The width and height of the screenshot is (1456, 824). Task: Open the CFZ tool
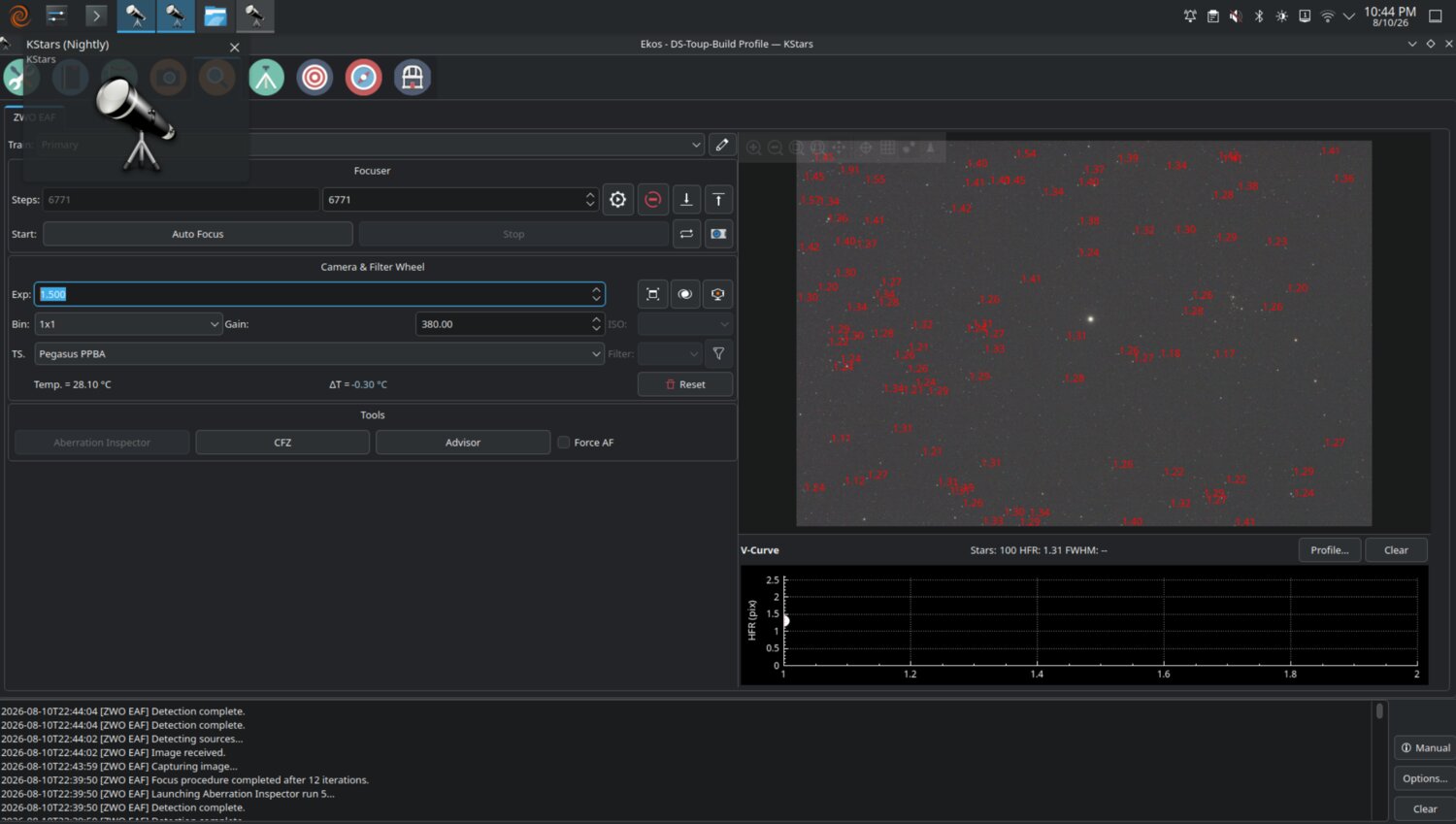(x=282, y=443)
